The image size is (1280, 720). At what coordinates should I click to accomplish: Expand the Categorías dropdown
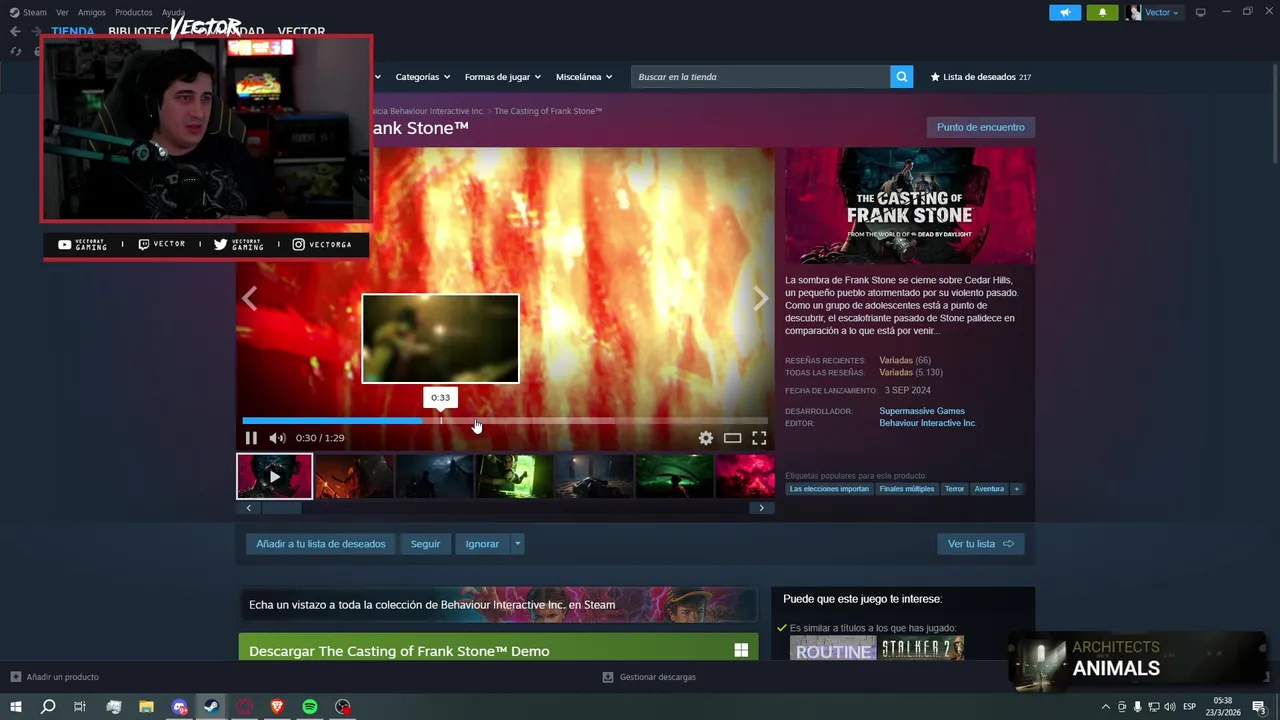coord(422,77)
